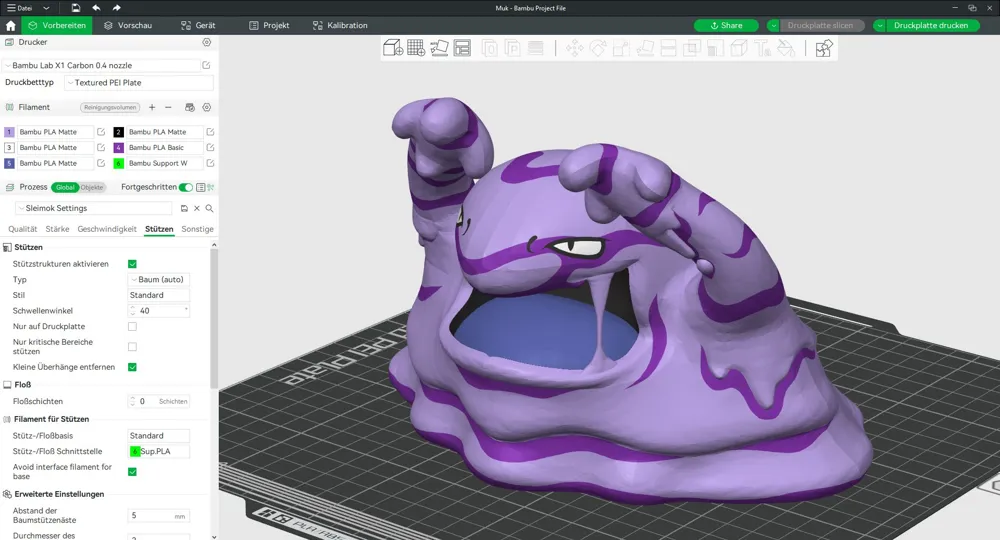The width and height of the screenshot is (1000, 540).
Task: Click filament 5 blue color swatch
Action: point(9,163)
